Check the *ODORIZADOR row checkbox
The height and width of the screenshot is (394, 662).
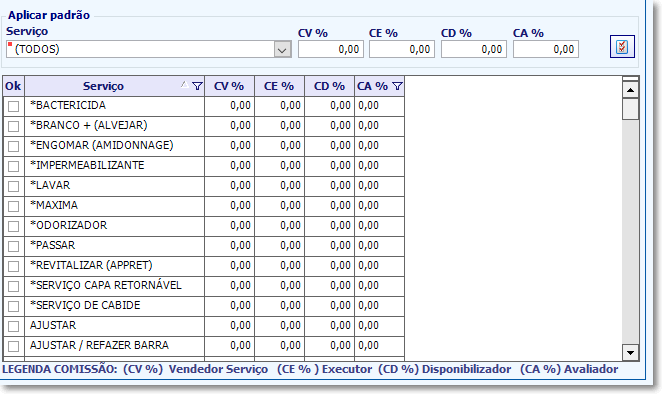[x=14, y=226]
